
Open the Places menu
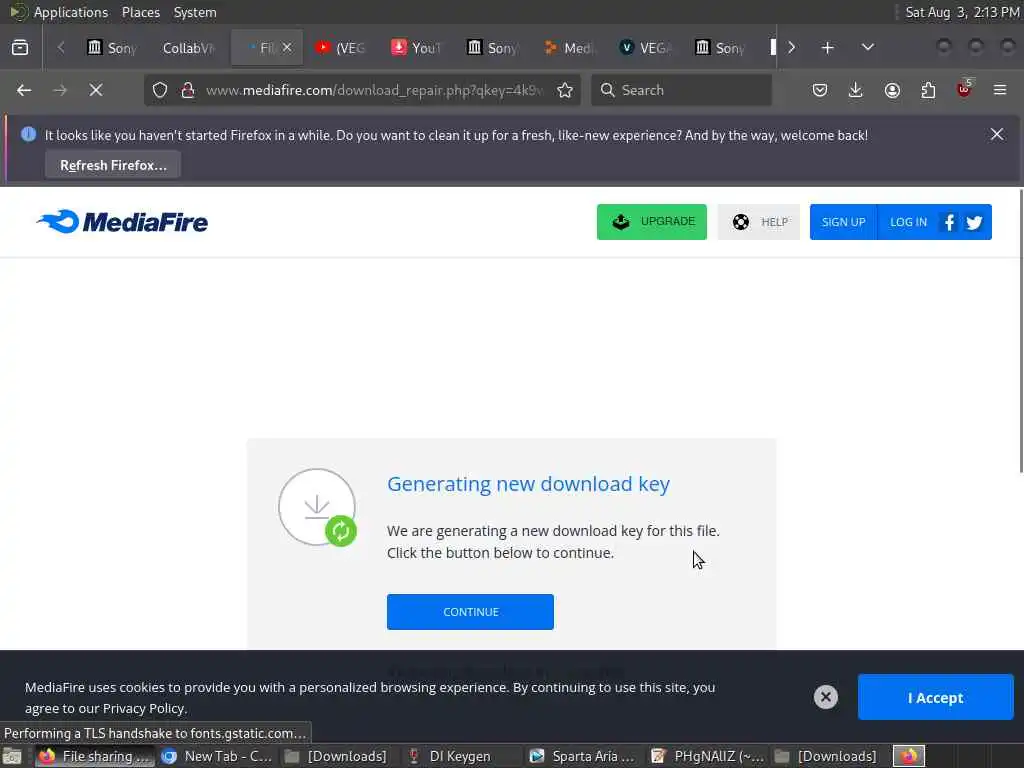[140, 12]
